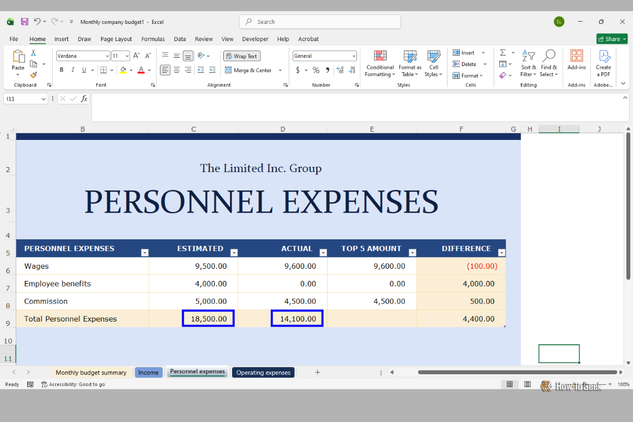
Task: Open Top 5 Amount filter dropdown
Action: click(412, 253)
